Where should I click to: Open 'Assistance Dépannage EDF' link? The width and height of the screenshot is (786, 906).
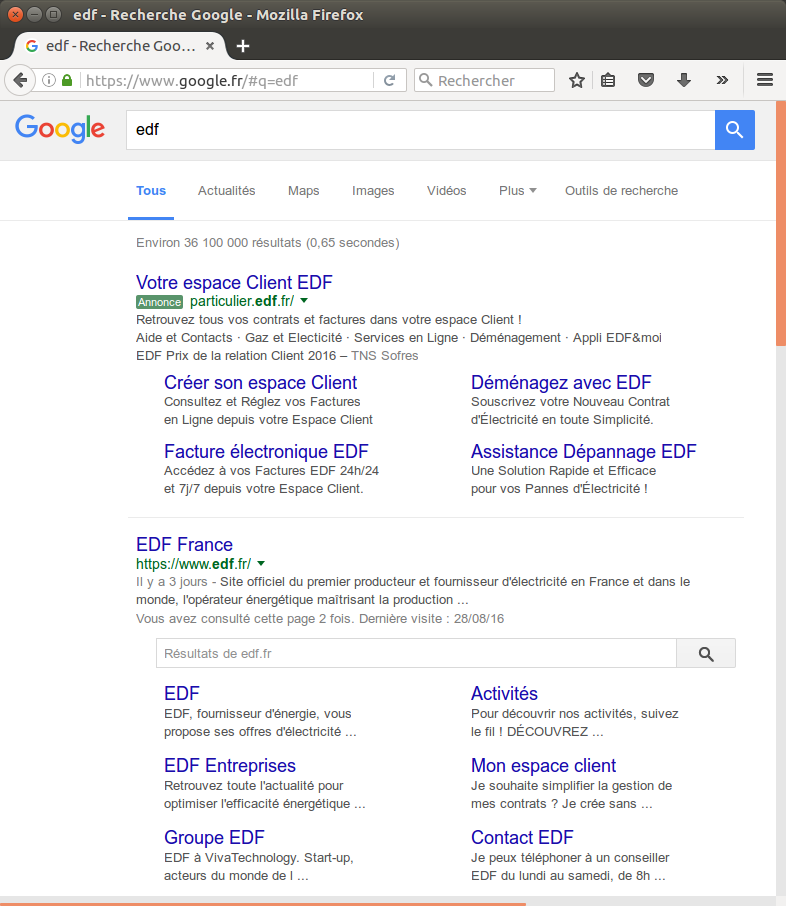pos(583,451)
